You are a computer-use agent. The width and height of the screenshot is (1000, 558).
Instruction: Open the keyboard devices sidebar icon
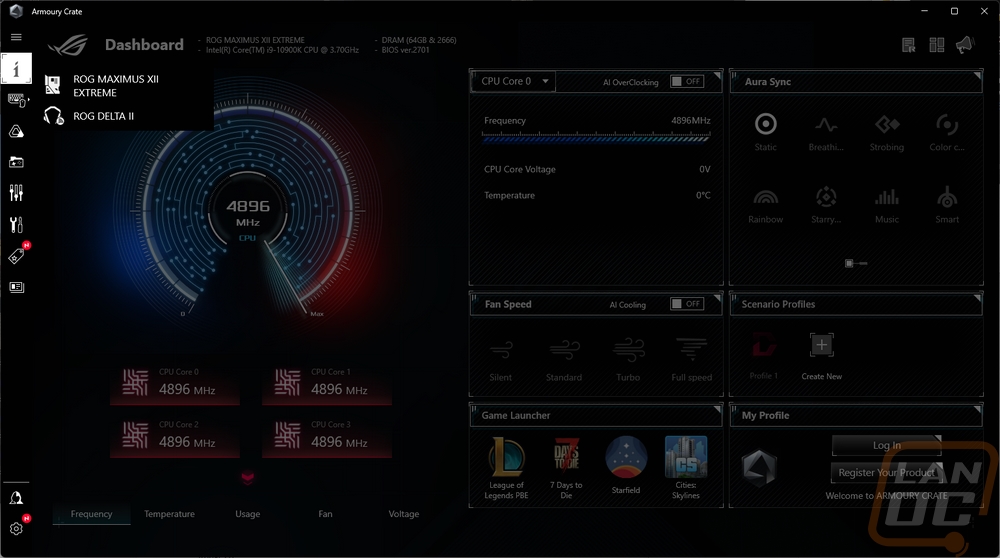tap(17, 100)
